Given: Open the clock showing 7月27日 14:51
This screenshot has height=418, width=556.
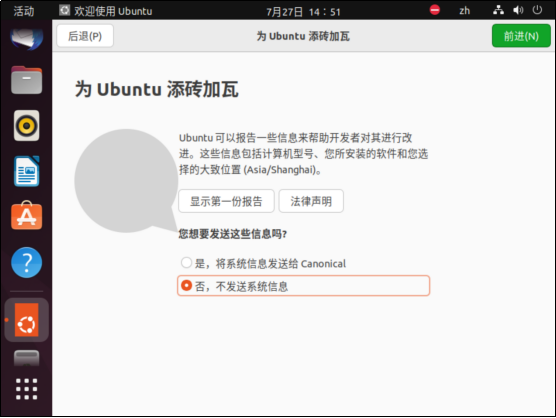Looking at the screenshot, I should (304, 12).
